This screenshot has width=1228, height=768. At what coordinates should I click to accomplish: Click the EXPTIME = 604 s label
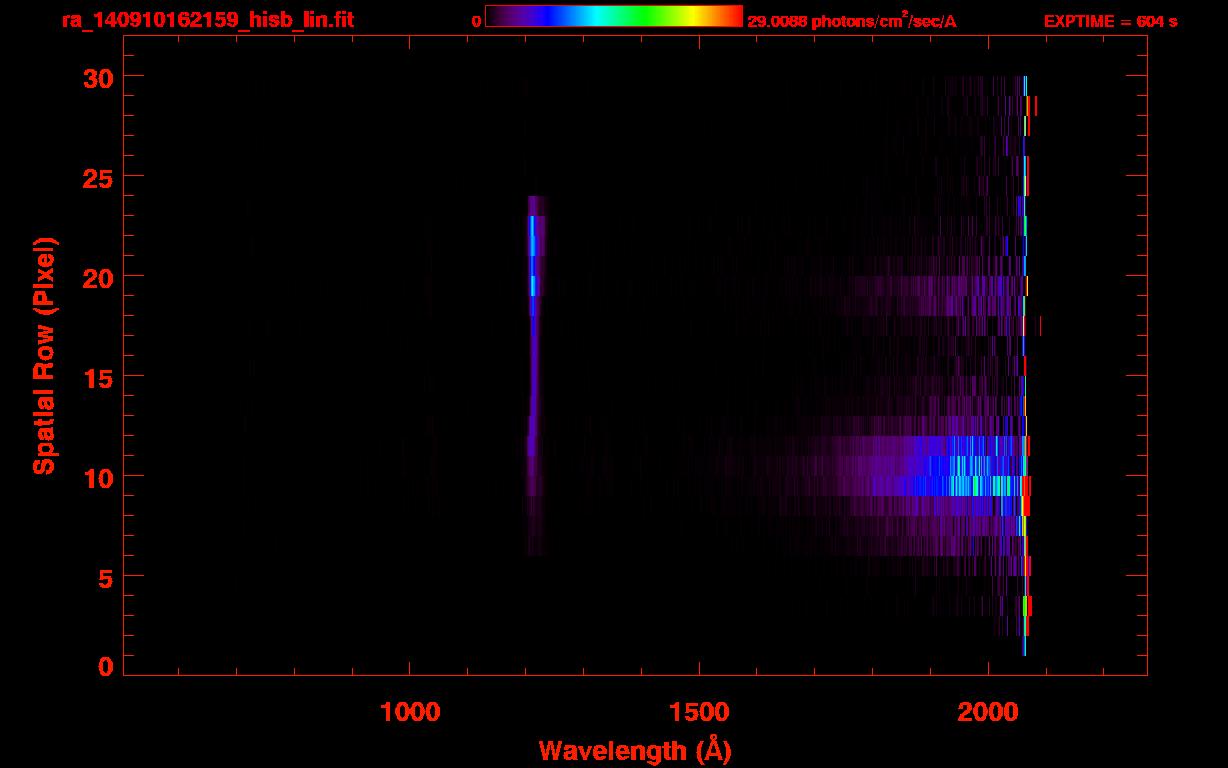pos(1110,21)
